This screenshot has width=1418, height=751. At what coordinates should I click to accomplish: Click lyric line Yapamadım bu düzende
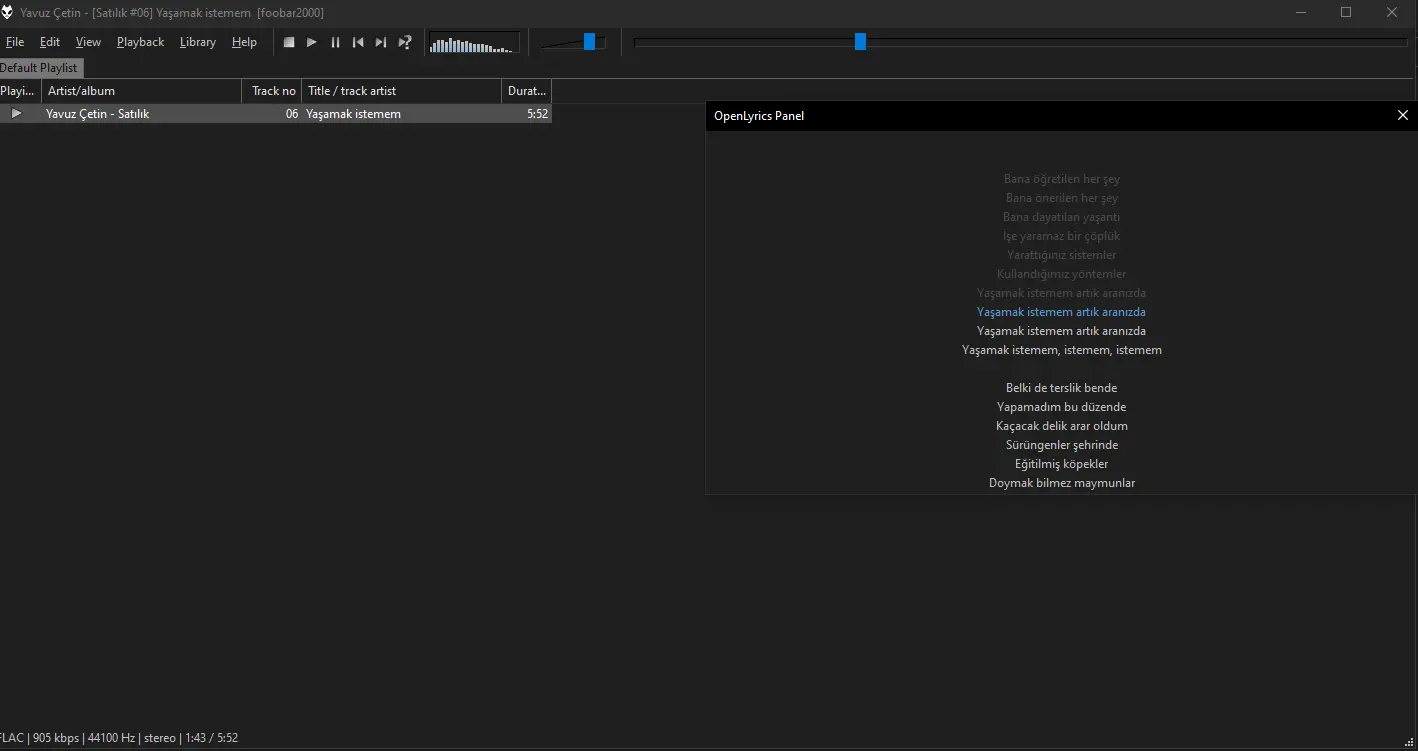click(x=1061, y=407)
